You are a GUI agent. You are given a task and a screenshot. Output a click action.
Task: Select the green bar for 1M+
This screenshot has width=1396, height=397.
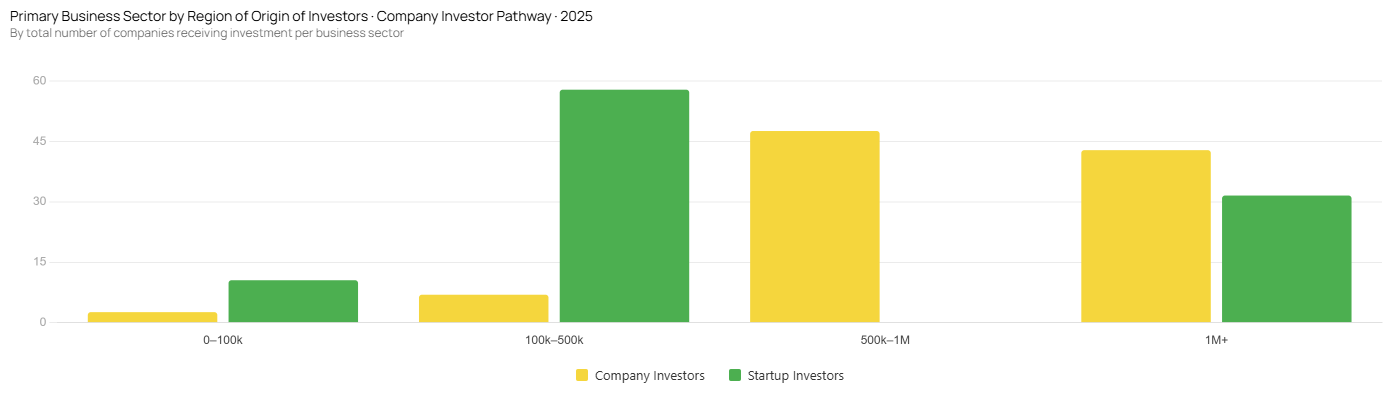(x=1286, y=259)
